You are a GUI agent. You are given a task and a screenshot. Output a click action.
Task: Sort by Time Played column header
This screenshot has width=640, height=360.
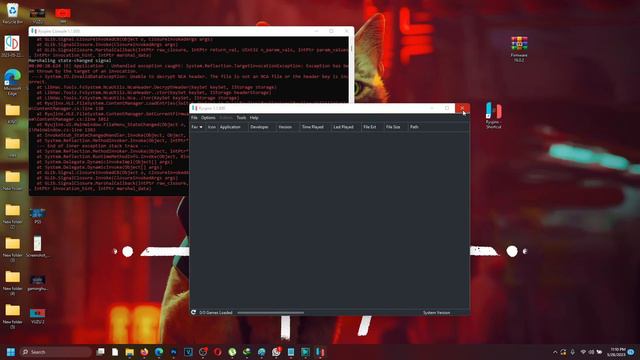tap(315, 127)
